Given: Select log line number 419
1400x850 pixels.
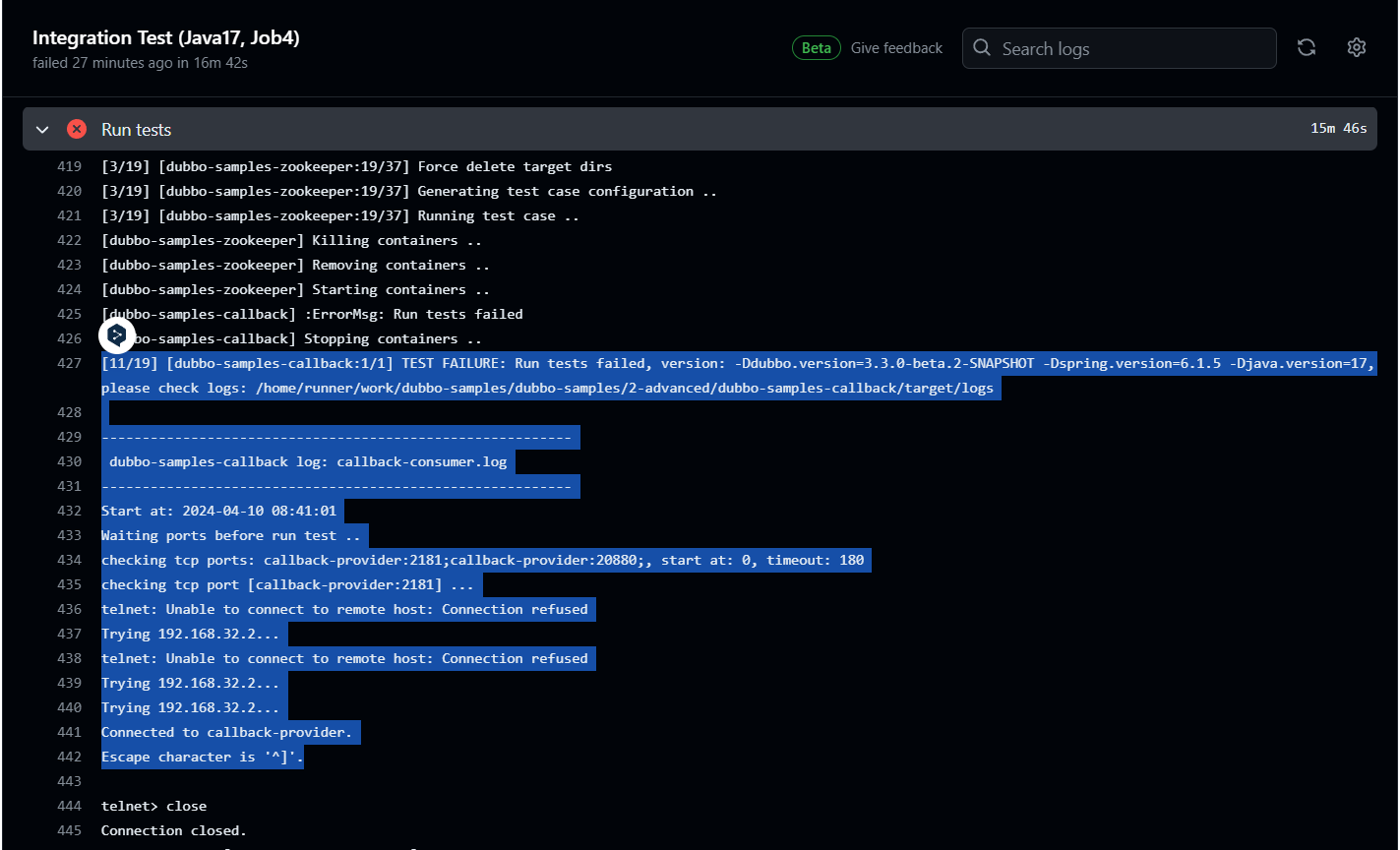Looking at the screenshot, I should click(69, 166).
